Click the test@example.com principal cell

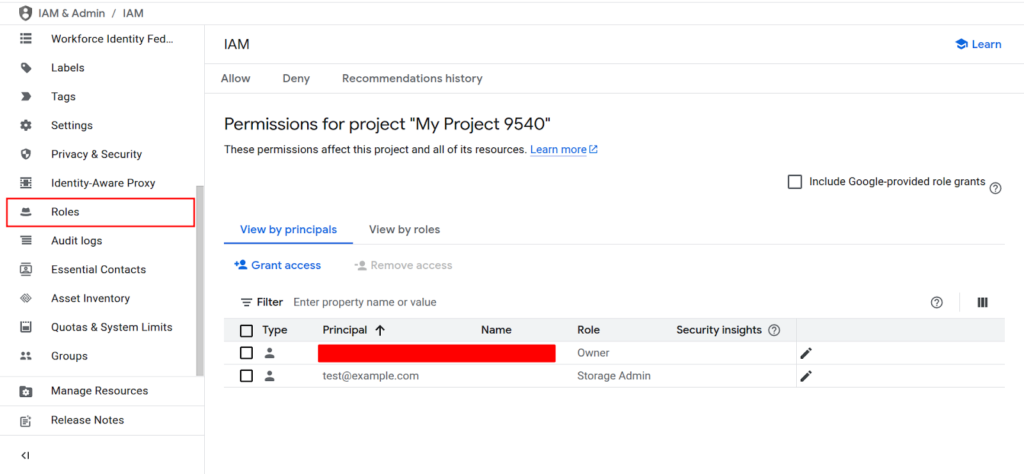[371, 376]
